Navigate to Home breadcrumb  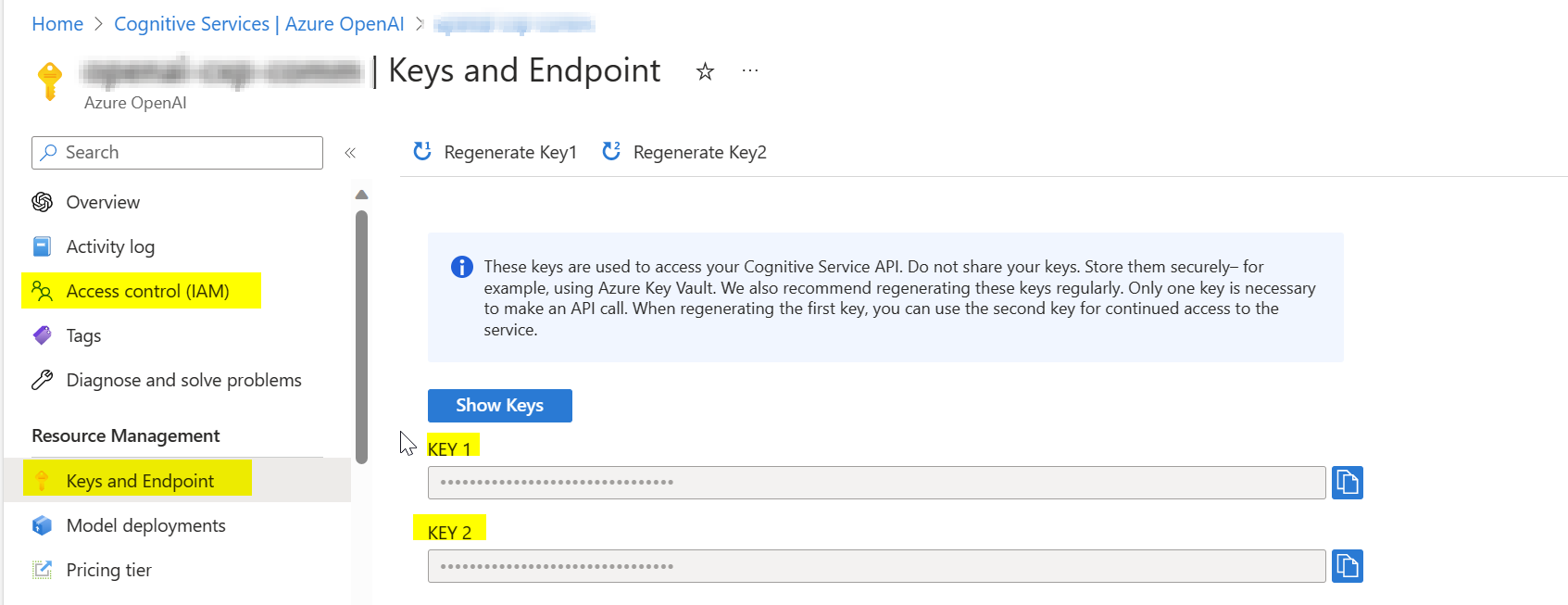coord(57,24)
